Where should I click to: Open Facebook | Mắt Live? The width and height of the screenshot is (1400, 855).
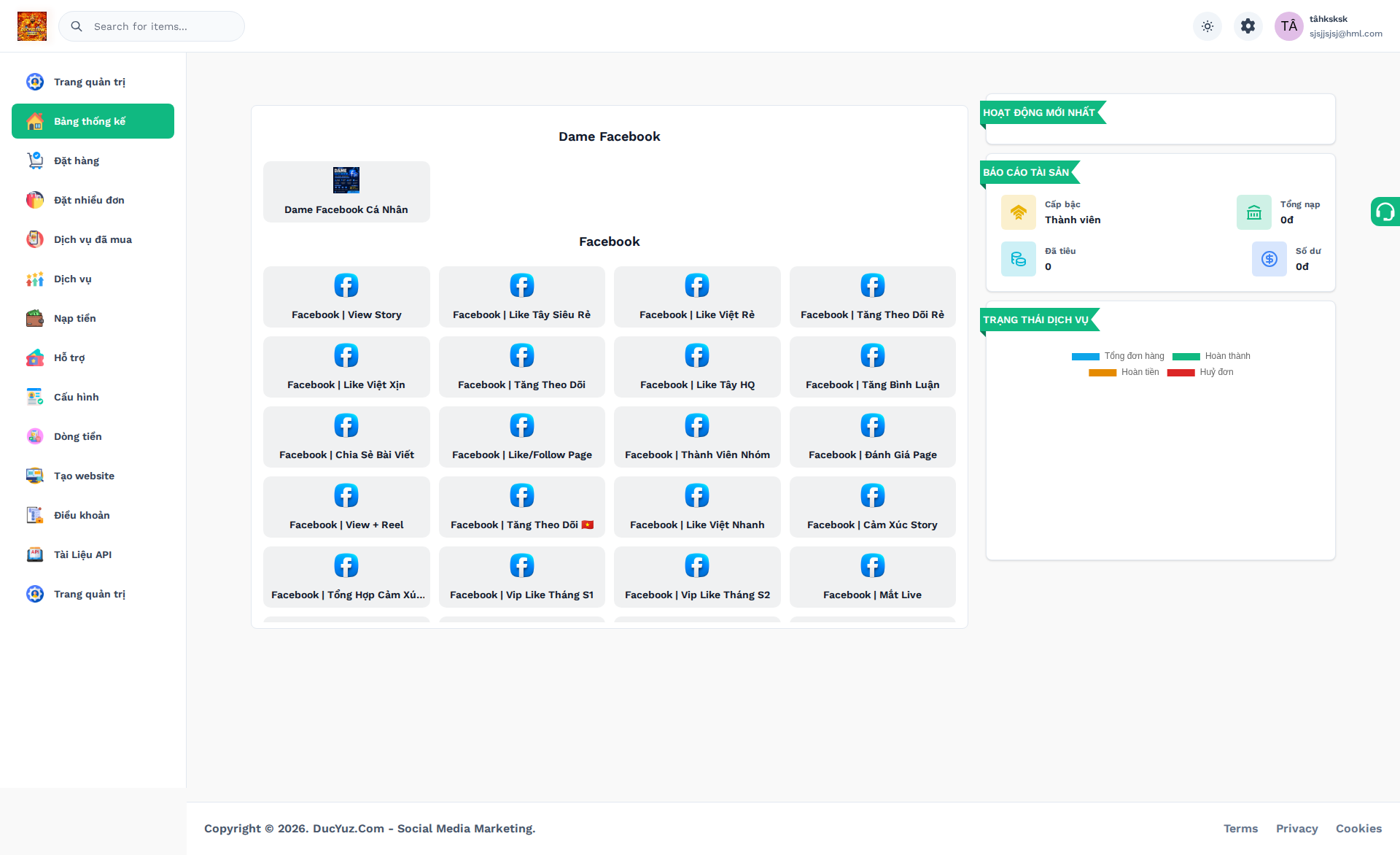coord(873,577)
